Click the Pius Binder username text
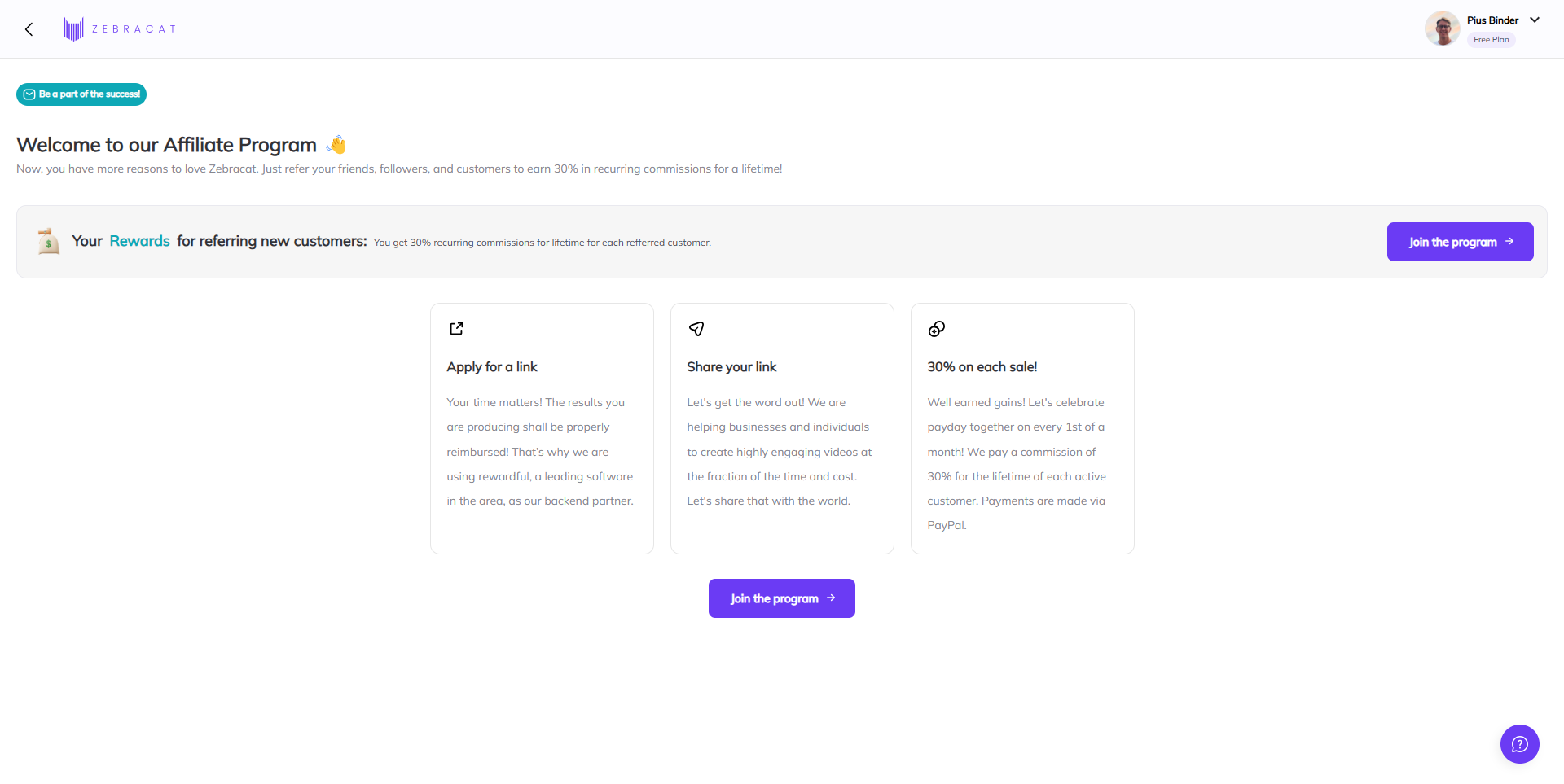The width and height of the screenshot is (1564, 784). tap(1492, 20)
